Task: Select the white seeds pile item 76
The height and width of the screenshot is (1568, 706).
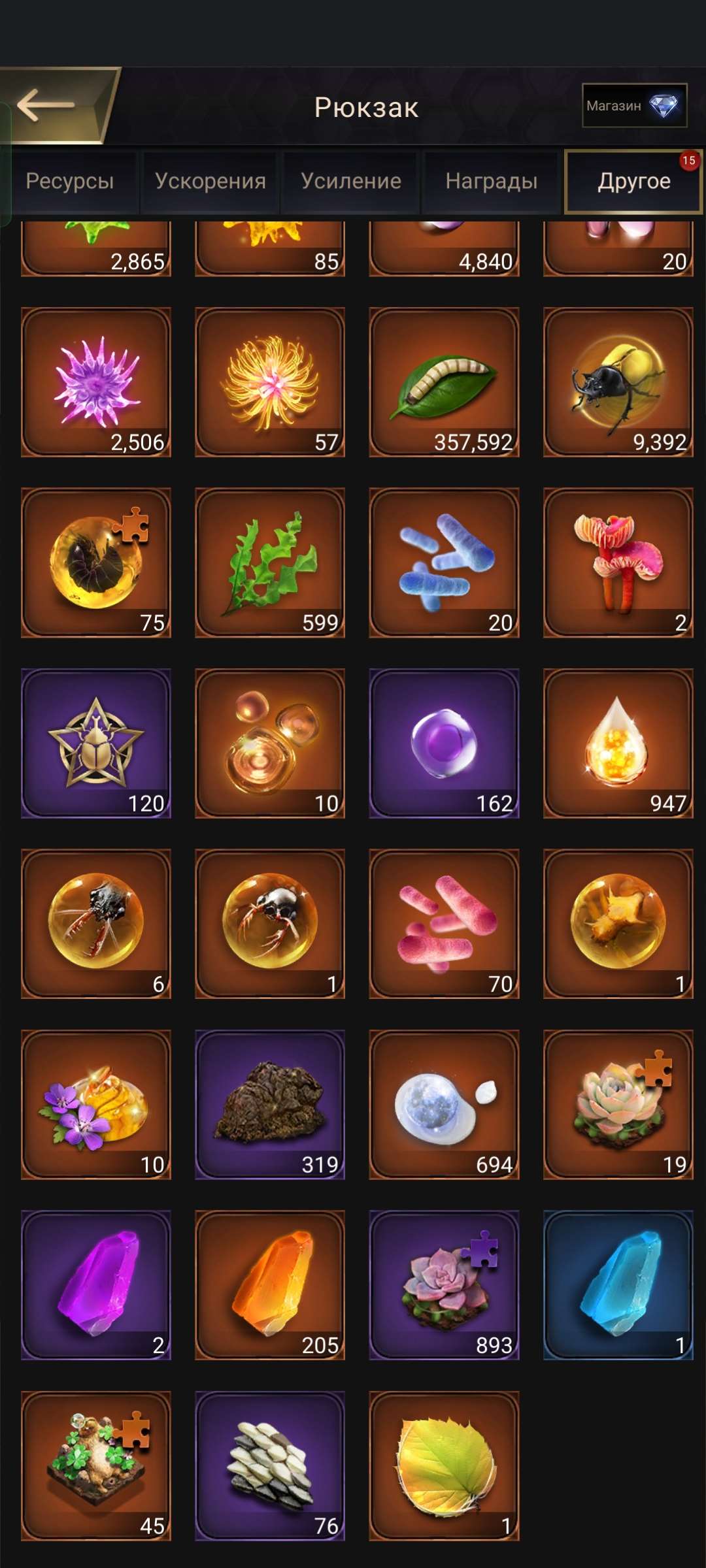Action: (270, 1466)
